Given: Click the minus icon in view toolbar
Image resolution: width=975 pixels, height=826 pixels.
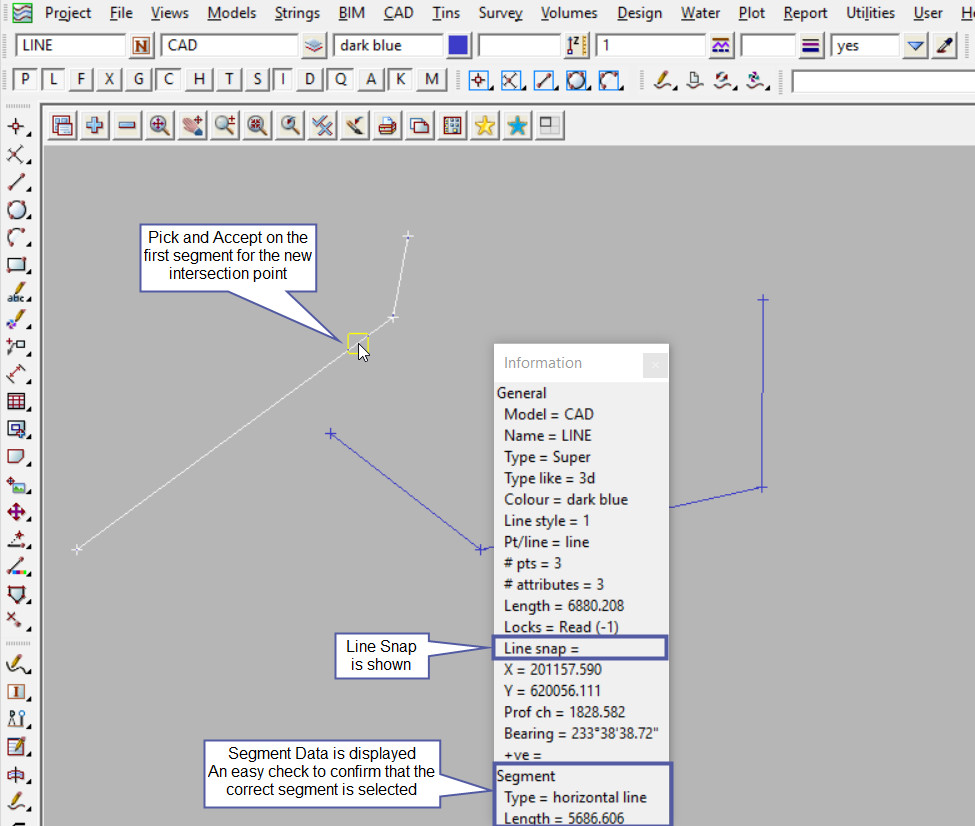Looking at the screenshot, I should (x=127, y=125).
